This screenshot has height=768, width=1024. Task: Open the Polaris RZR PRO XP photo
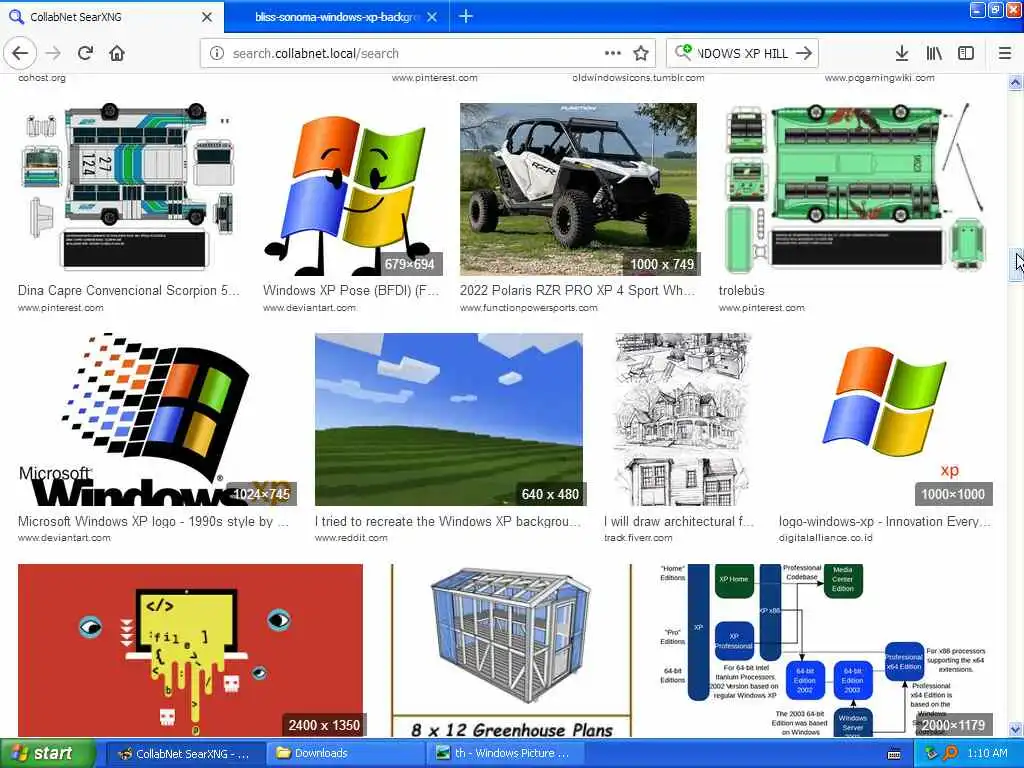click(579, 189)
